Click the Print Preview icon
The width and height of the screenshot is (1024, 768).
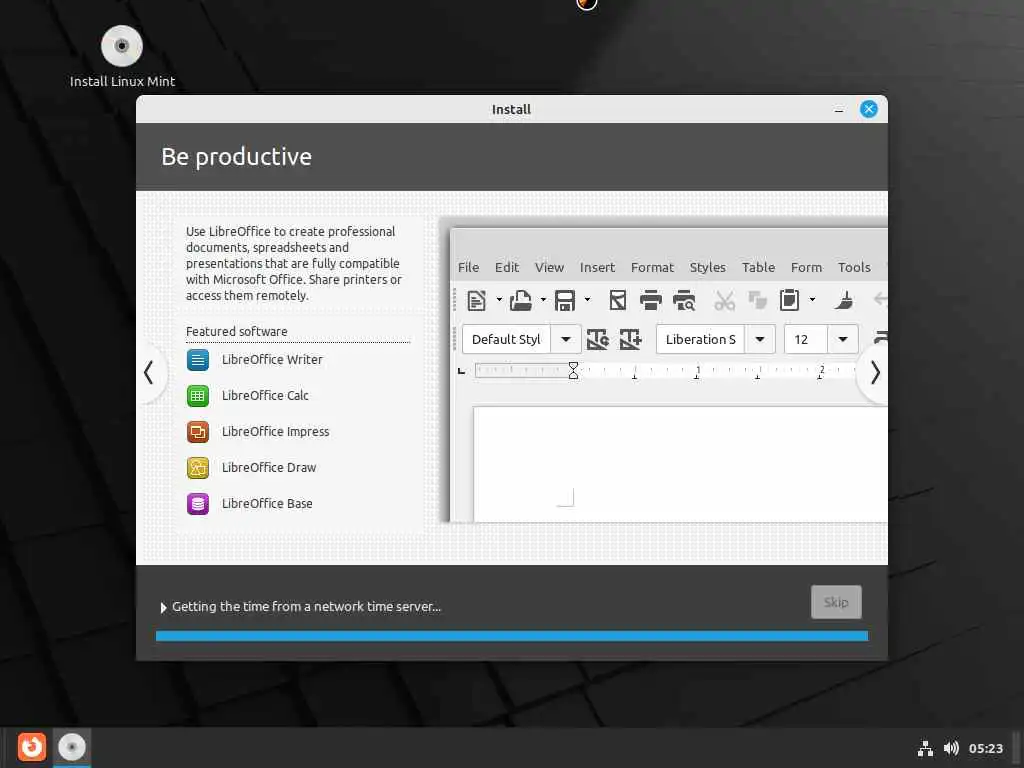click(684, 300)
